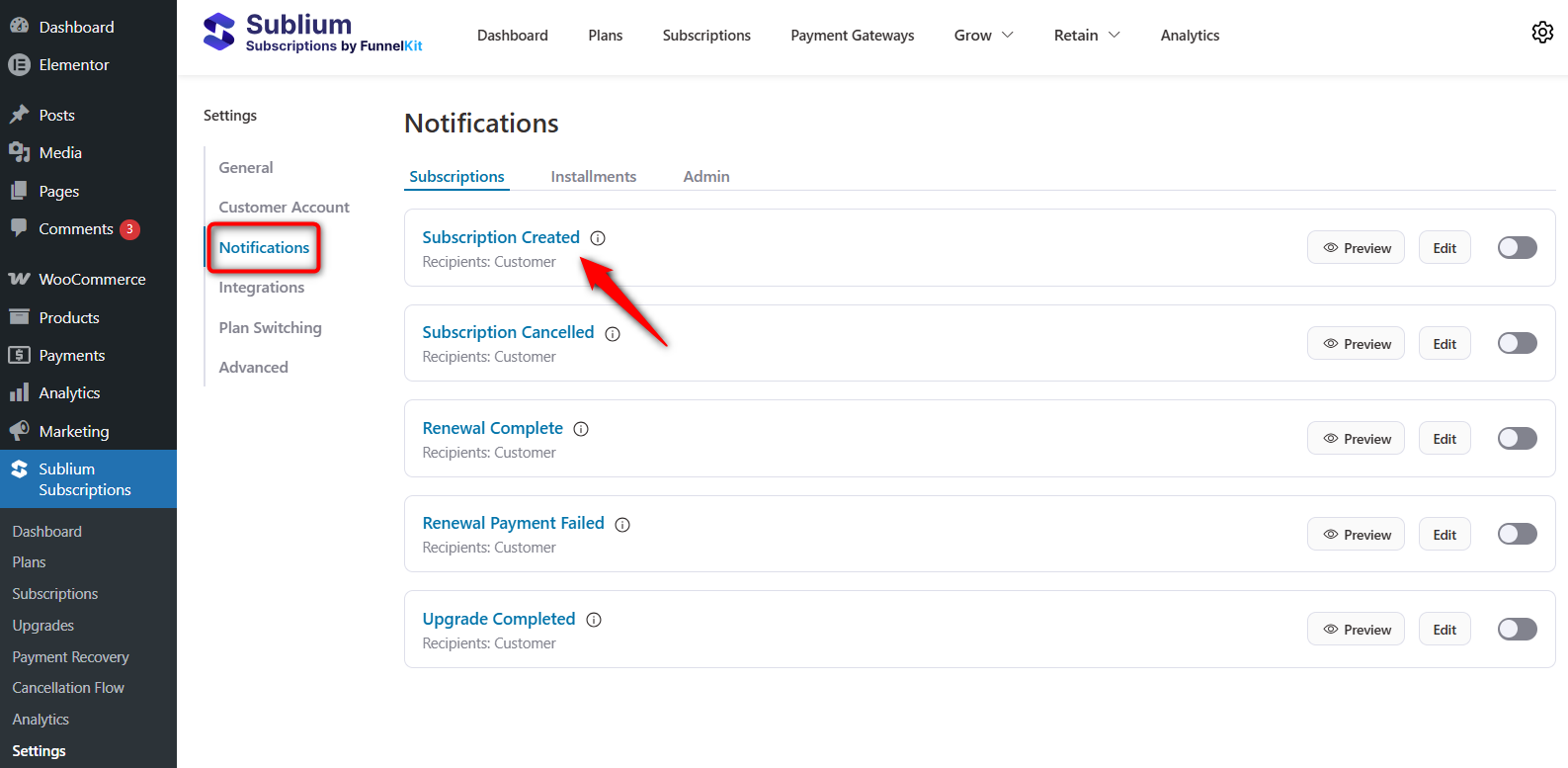Viewport: 1568px width, 768px height.
Task: Open Plans in the top navigation
Action: click(605, 36)
